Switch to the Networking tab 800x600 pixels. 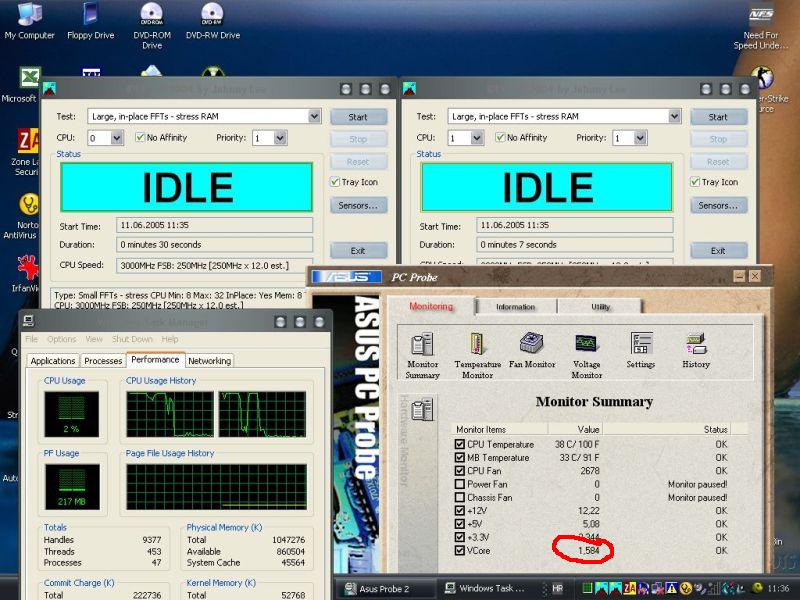pyautogui.click(x=209, y=361)
